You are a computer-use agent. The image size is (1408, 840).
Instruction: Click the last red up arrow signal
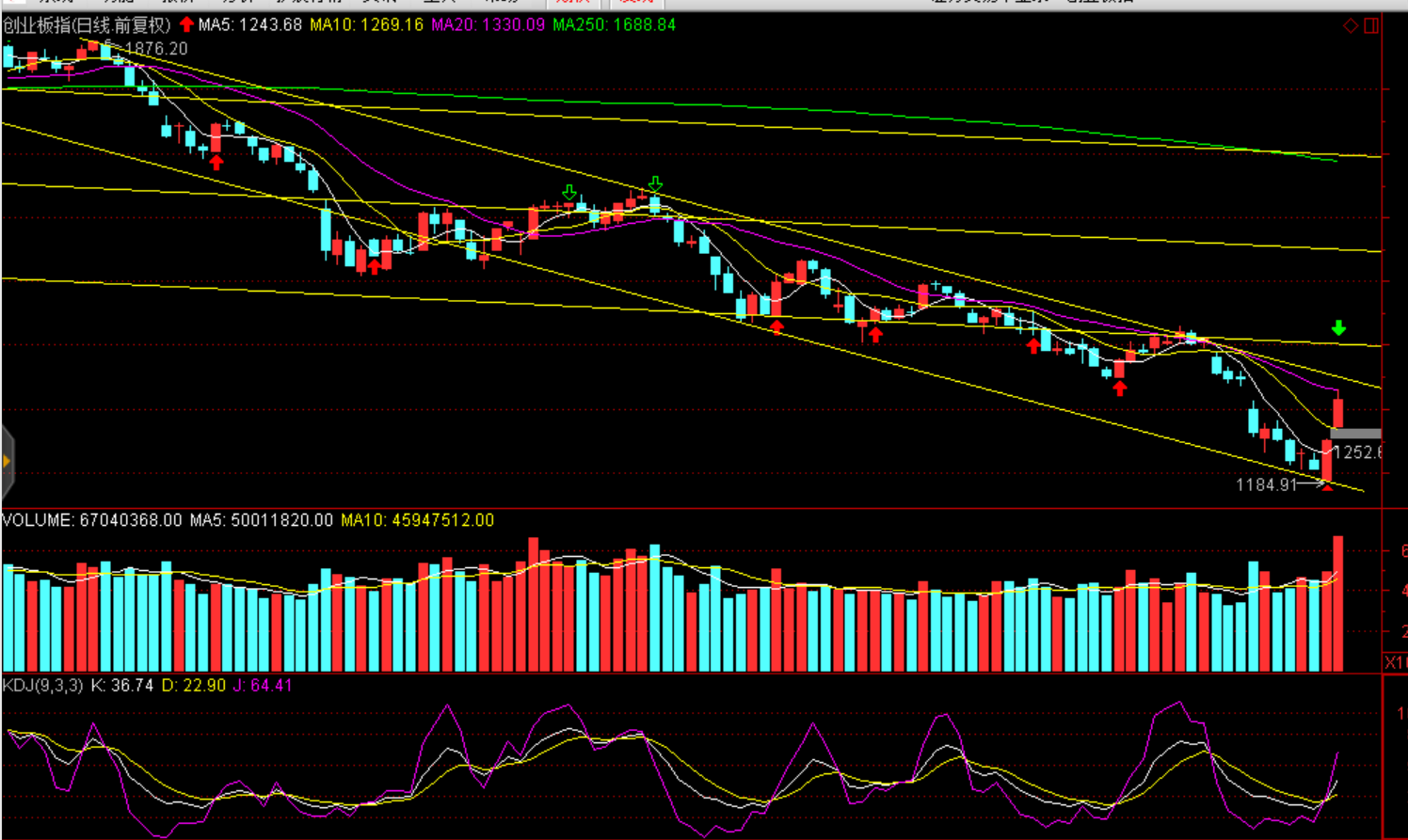(1119, 388)
